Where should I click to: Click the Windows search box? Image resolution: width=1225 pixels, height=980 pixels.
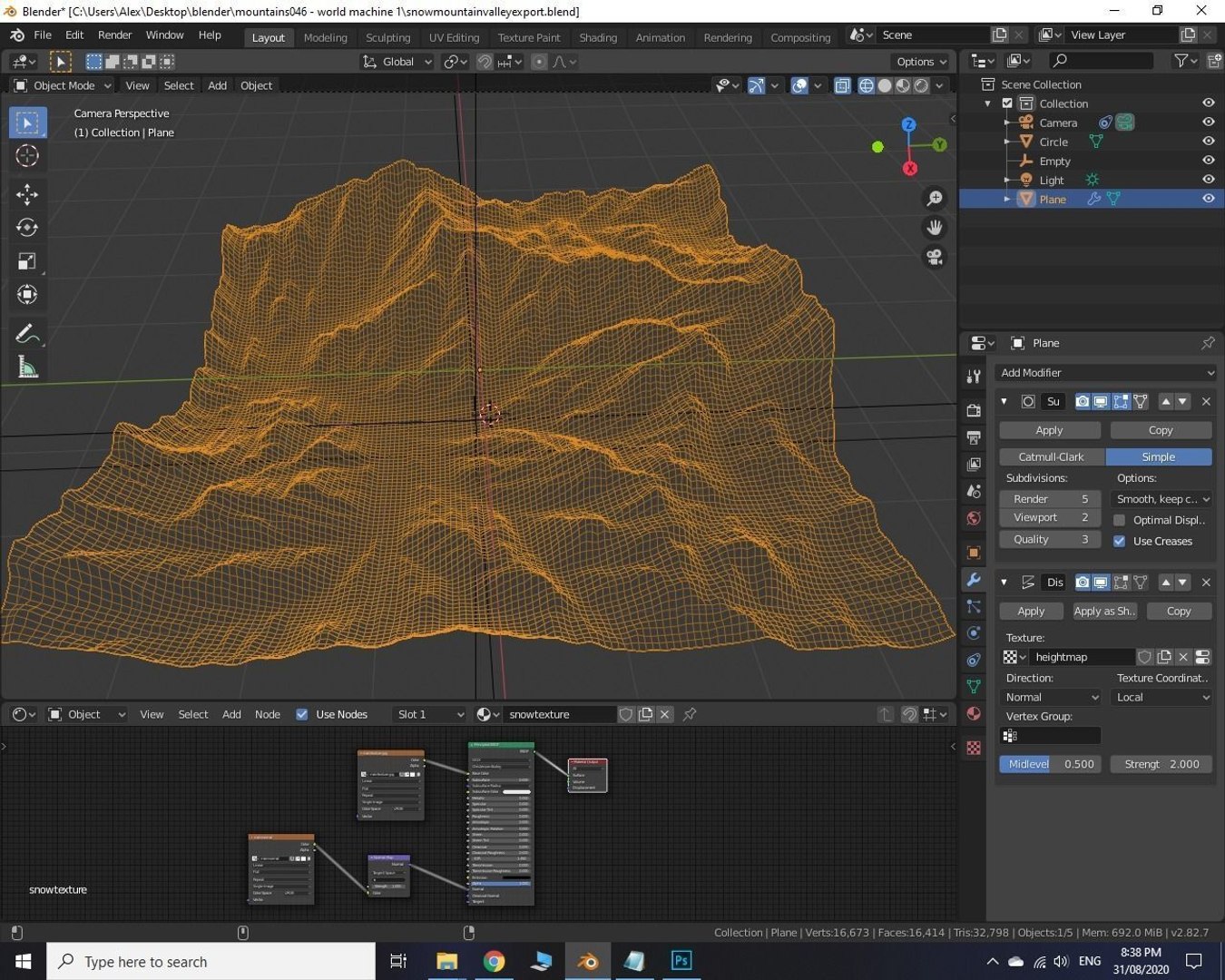click(x=211, y=961)
